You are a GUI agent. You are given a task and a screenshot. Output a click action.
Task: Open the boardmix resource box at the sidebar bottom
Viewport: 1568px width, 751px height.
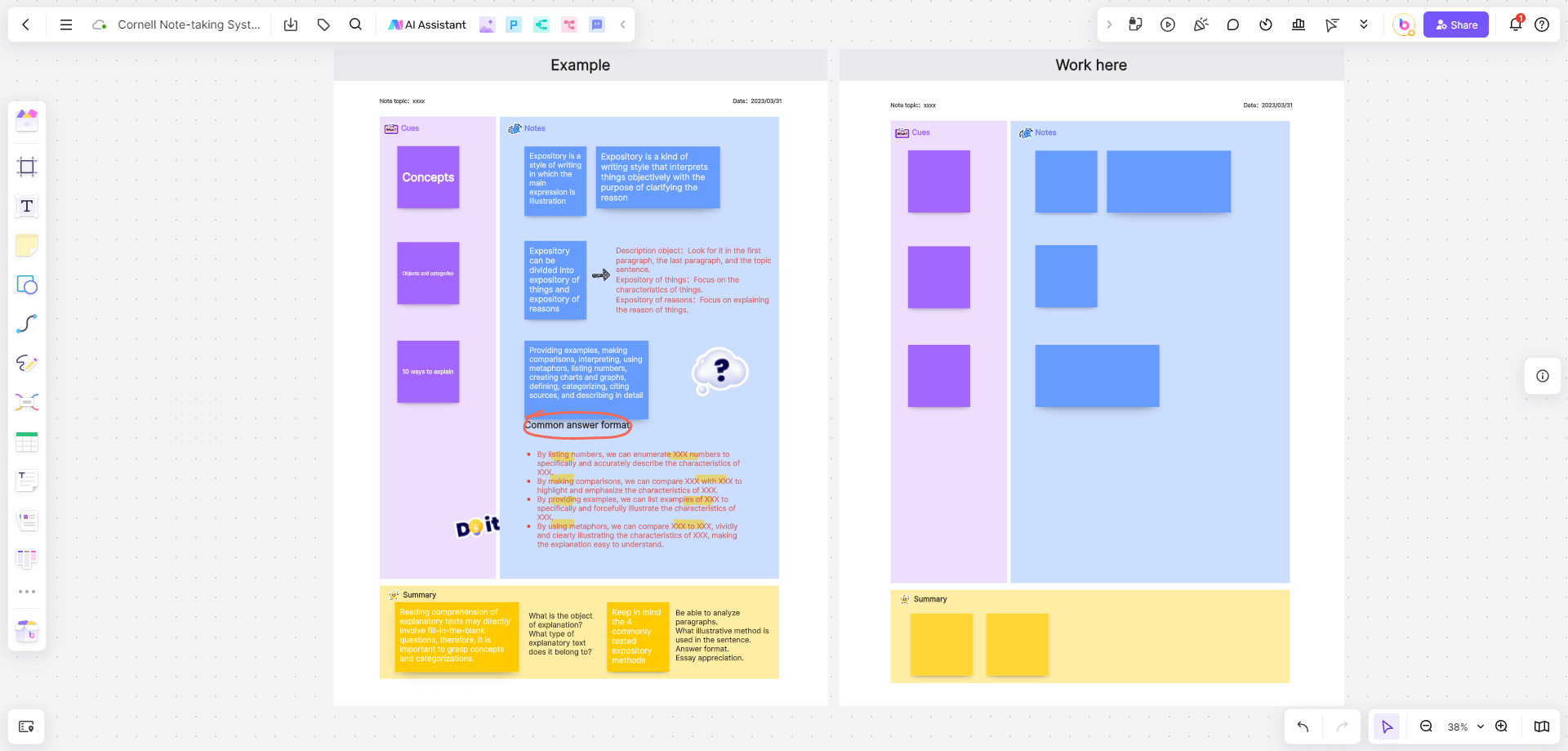[27, 631]
